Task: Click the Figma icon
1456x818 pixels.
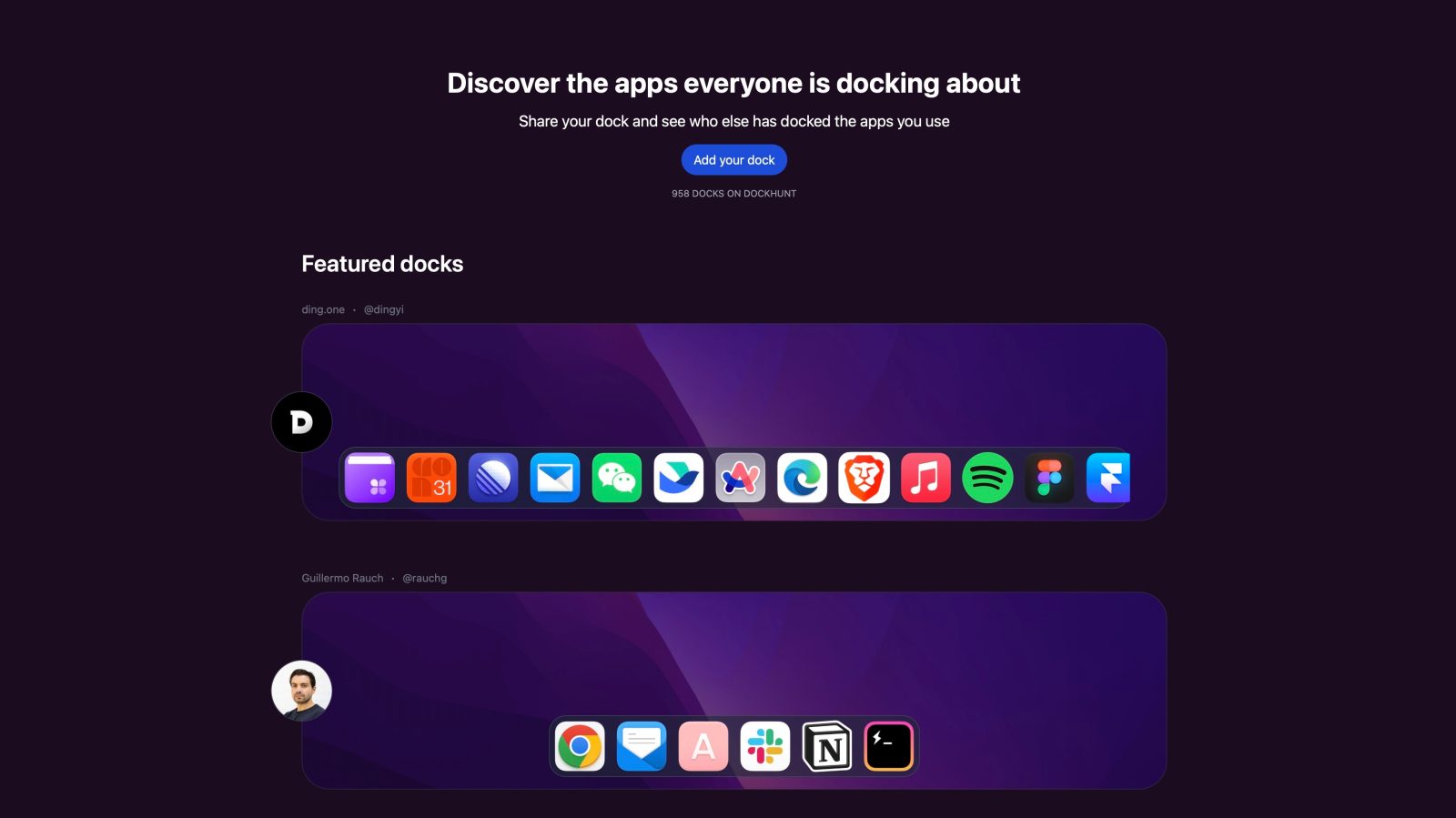Action: point(1049,478)
